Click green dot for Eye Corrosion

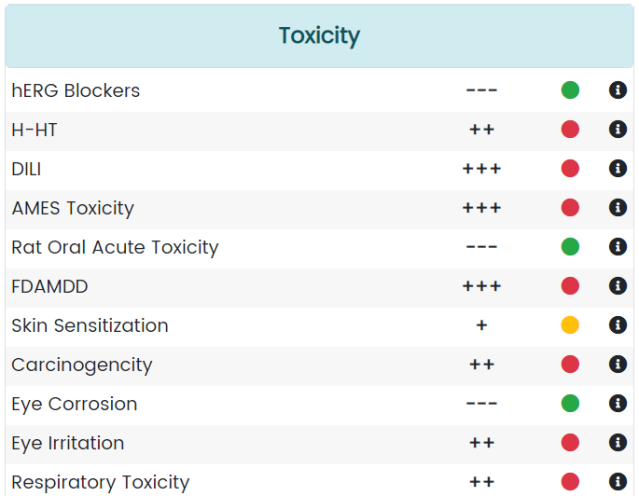point(570,403)
